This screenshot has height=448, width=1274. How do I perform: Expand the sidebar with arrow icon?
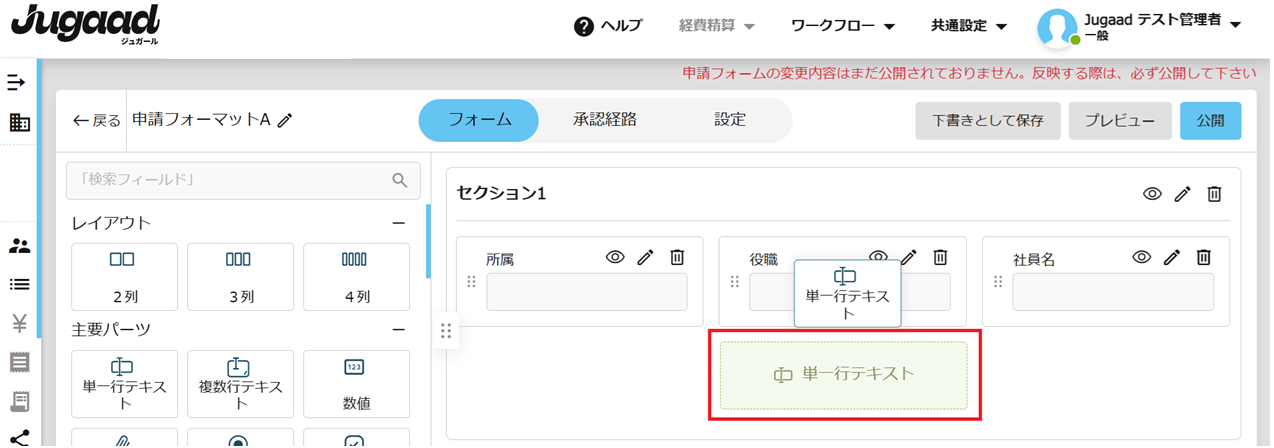click(17, 82)
